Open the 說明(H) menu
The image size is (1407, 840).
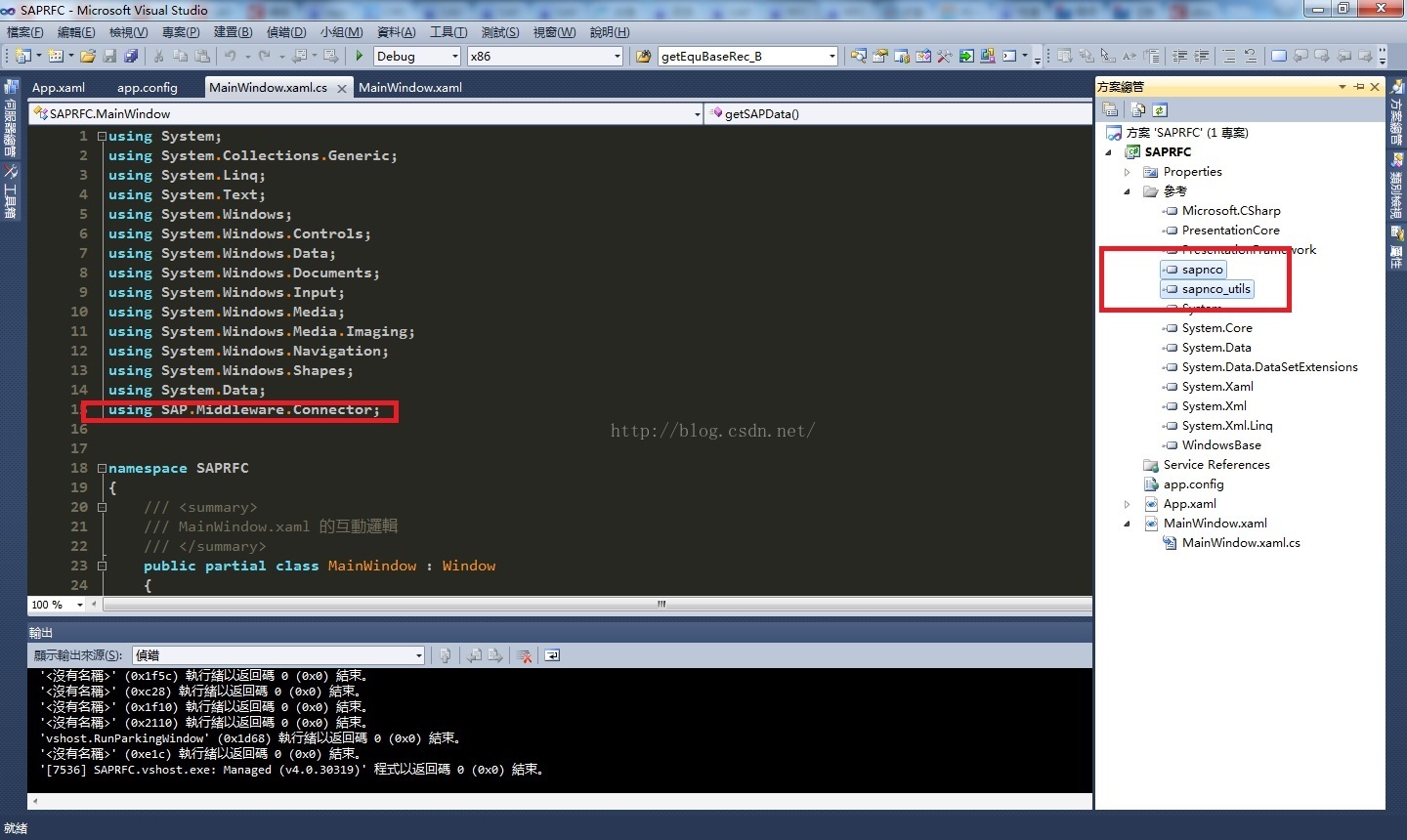[610, 32]
